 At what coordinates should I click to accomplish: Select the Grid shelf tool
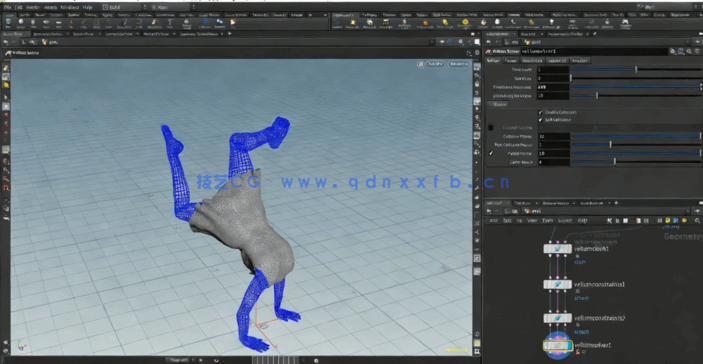pos(58,23)
